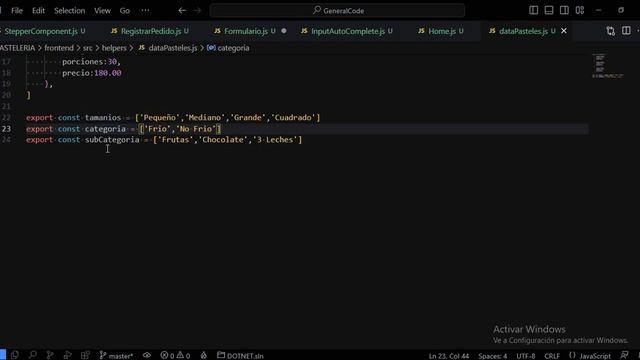Click the 'Chocolate' string on line 24
640x360 pixels.
pyautogui.click(x=223, y=140)
